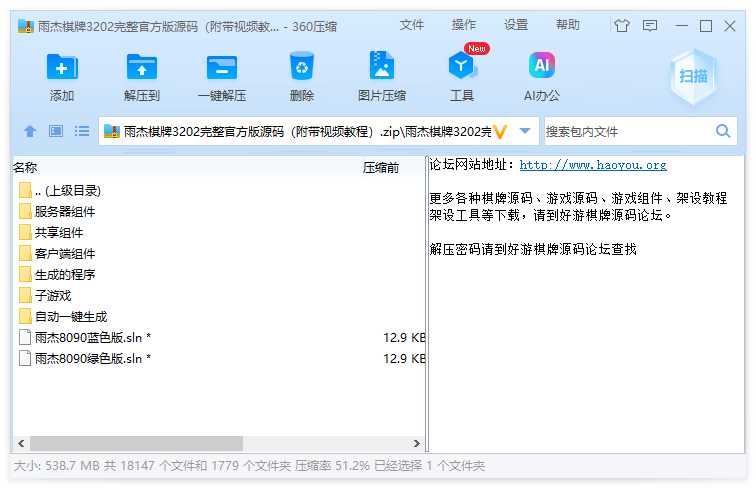Click the scrollbar right arrow
Image resolution: width=756 pixels, height=488 pixels.
pos(416,443)
